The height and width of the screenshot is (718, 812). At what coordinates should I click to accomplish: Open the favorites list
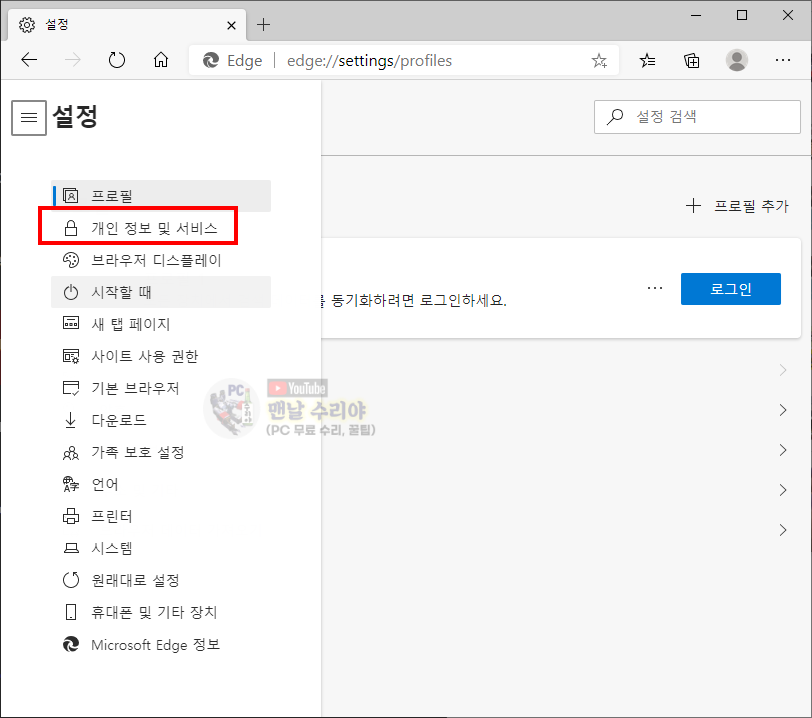pyautogui.click(x=647, y=61)
